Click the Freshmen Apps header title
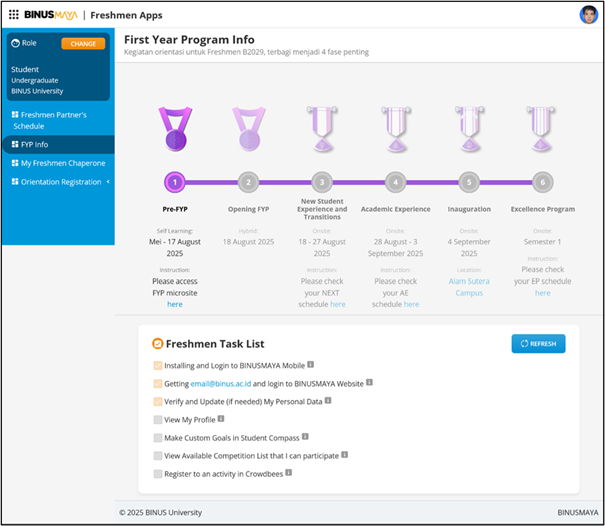Screen dimensions: 605x526 (126, 15)
